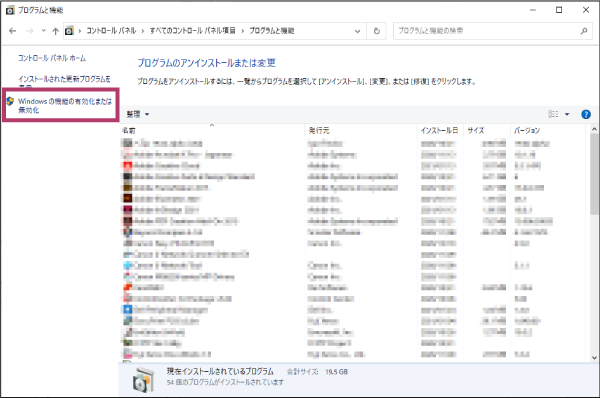600x398 pixels.
Task: Refresh the programs list
Action: pyautogui.click(x=377, y=31)
